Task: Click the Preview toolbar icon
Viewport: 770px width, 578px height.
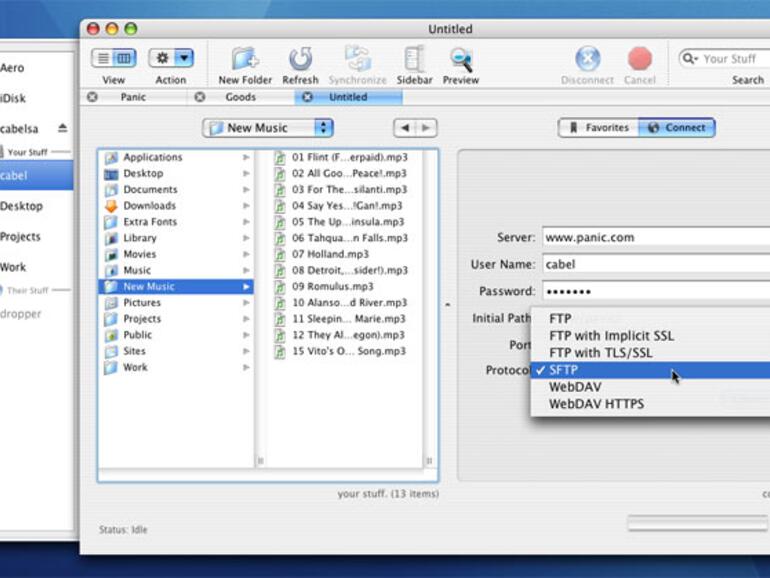Action: click(x=460, y=60)
